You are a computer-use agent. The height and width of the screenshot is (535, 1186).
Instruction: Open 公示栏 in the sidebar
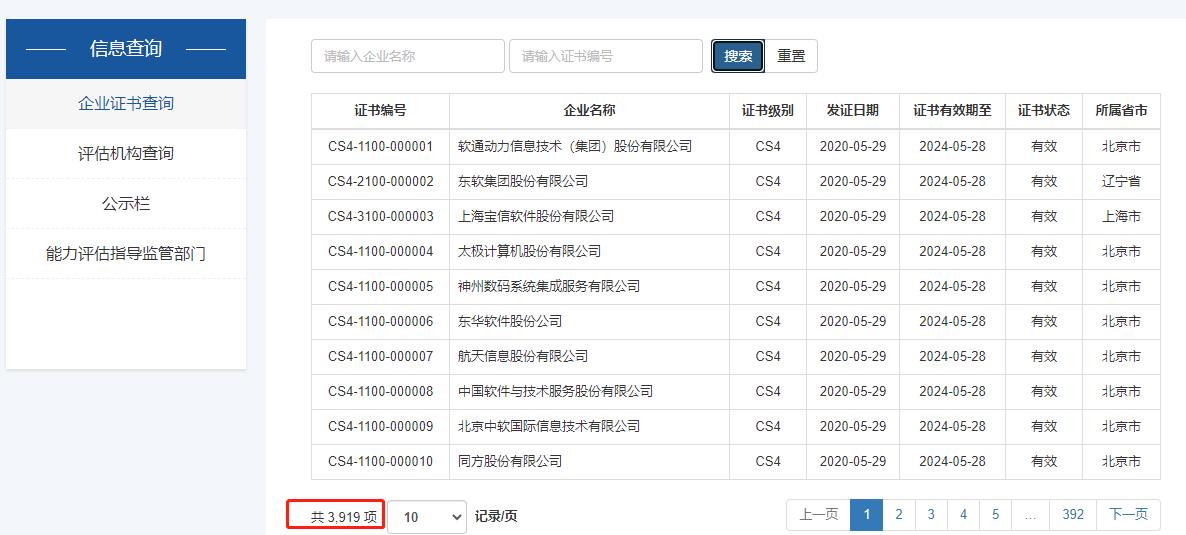tap(126, 204)
